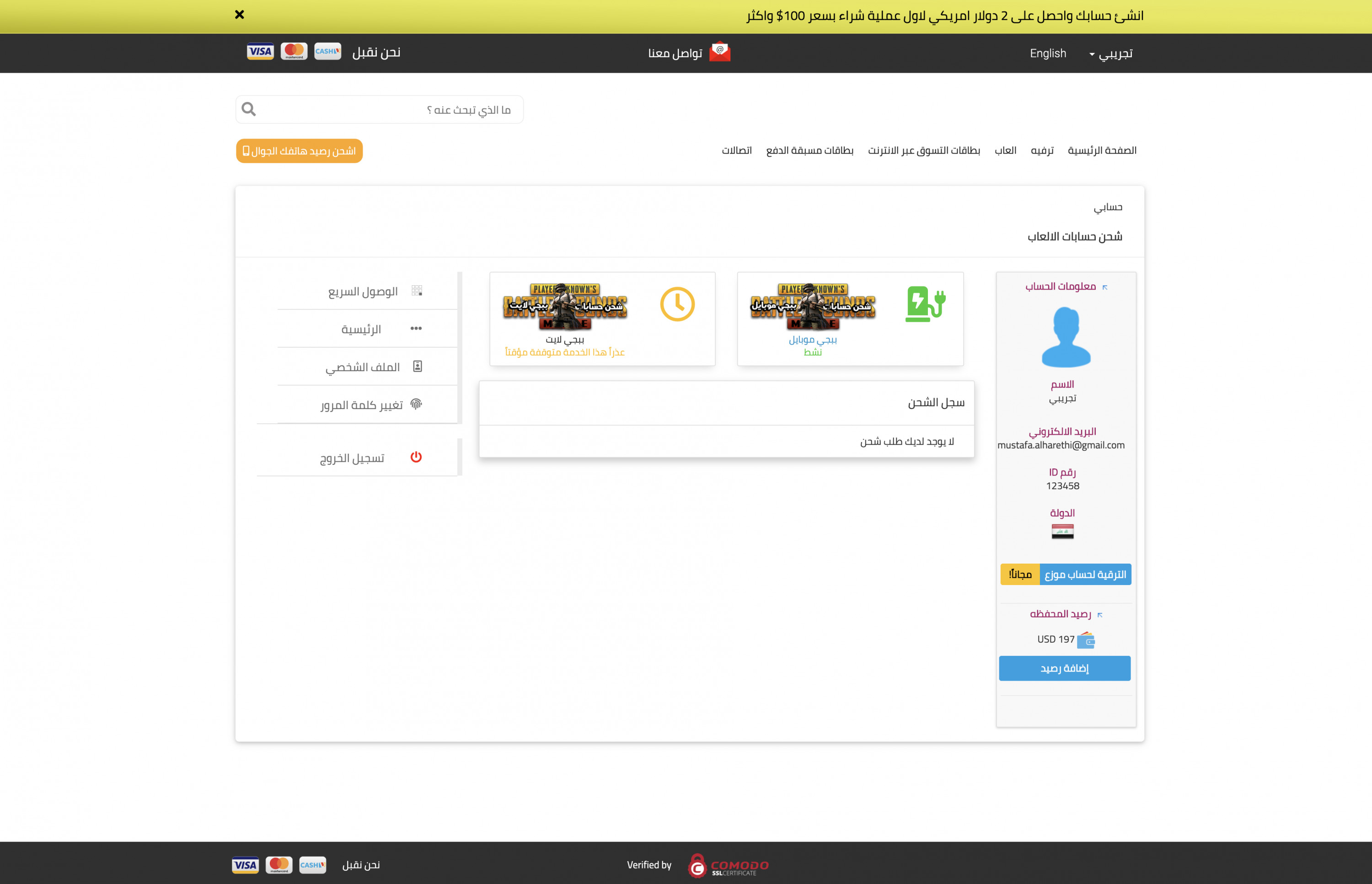Click the Comodo SSL certificate logo
Viewport: 1372px width, 884px height.
coord(728,866)
